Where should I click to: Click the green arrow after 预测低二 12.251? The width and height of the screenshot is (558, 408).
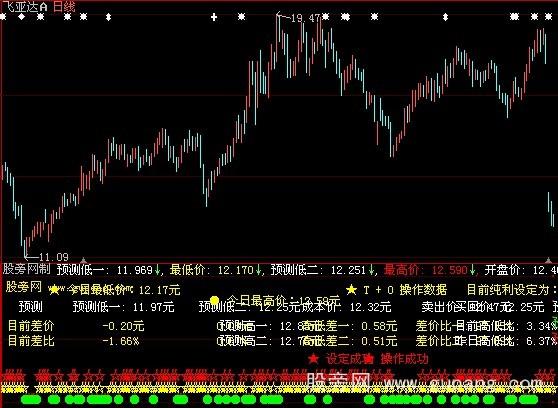[x=370, y=270]
